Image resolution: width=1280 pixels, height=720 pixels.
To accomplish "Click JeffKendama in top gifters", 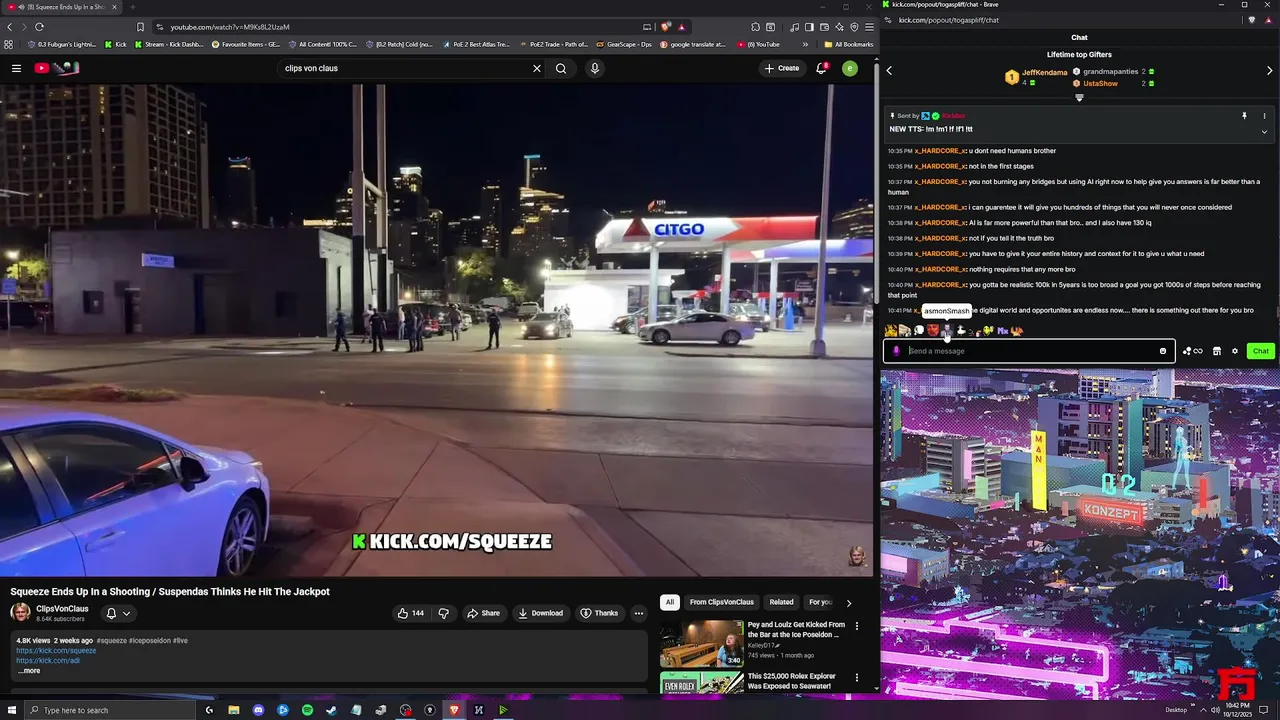I will (x=1045, y=73).
